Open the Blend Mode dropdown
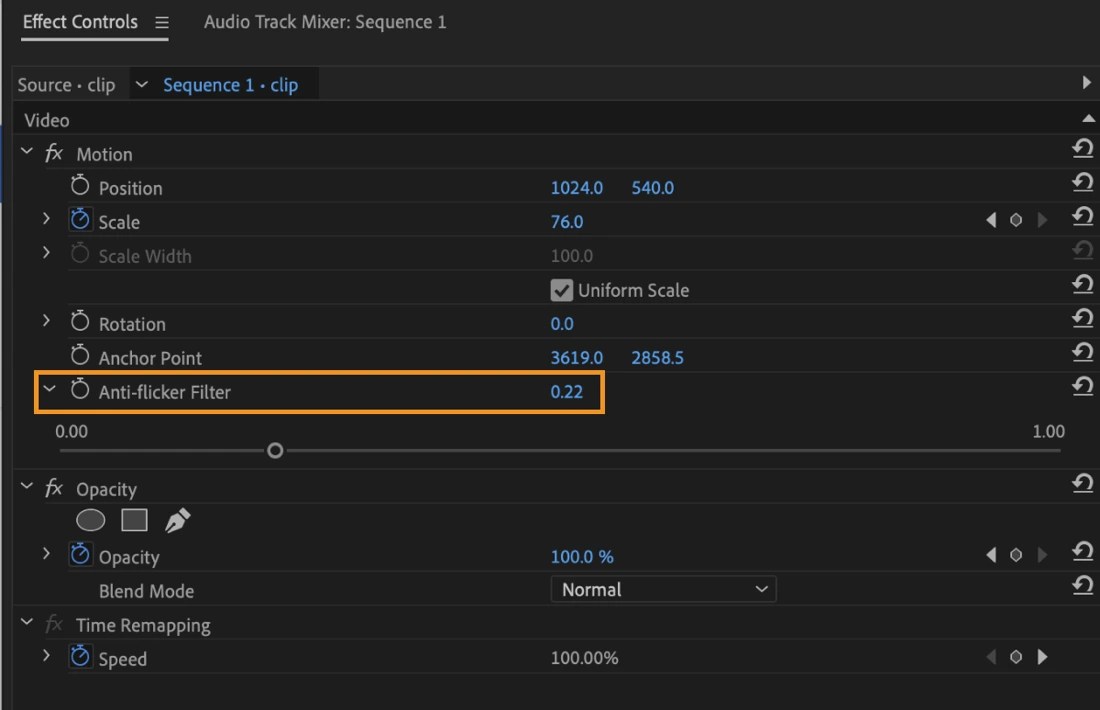Viewport: 1100px width, 710px height. click(663, 589)
